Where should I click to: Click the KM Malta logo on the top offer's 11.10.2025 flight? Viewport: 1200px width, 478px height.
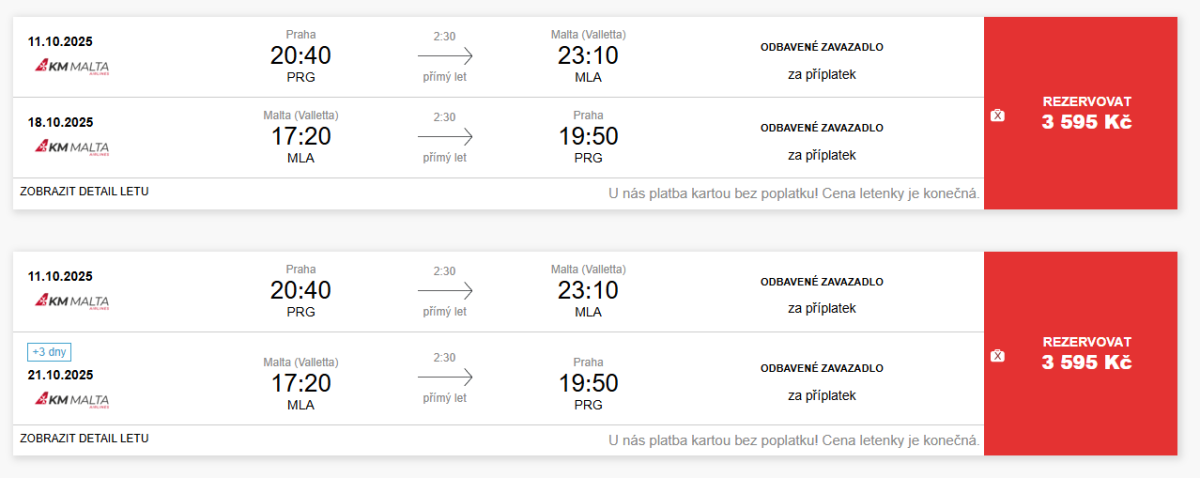pos(72,66)
